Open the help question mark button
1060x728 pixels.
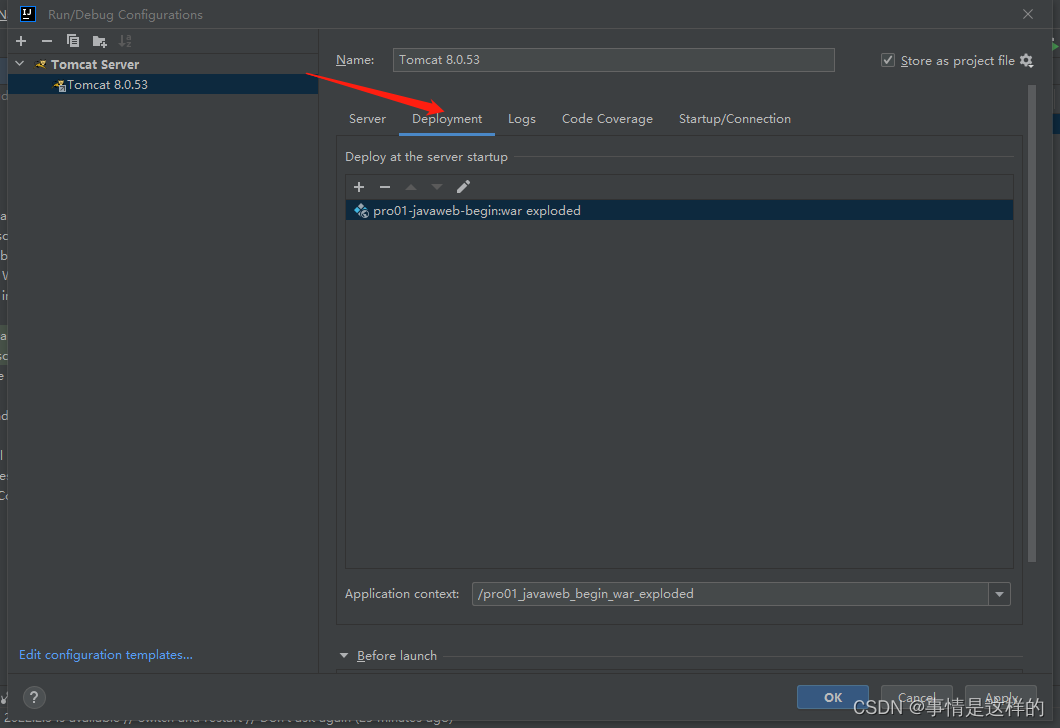pyautogui.click(x=34, y=697)
